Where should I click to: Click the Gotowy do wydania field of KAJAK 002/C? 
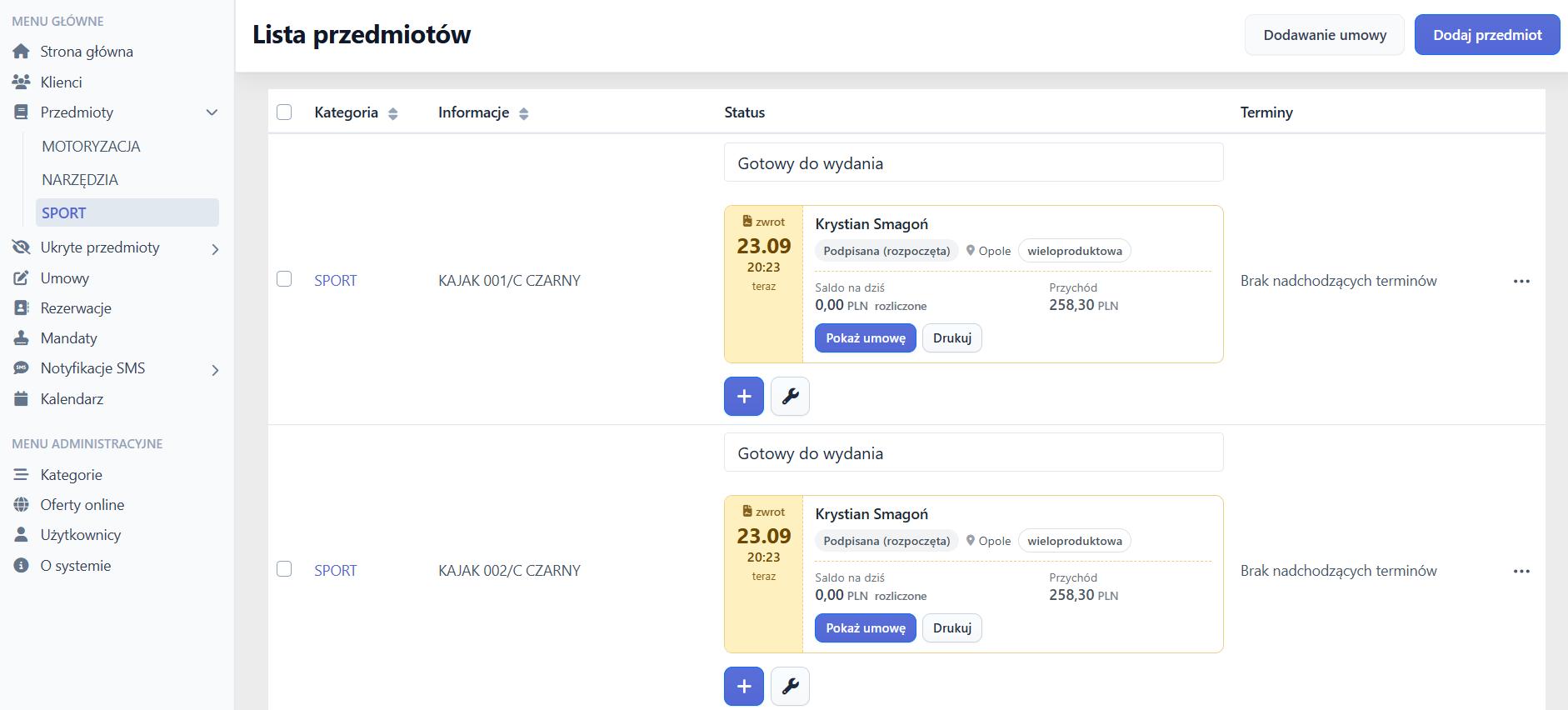[973, 452]
